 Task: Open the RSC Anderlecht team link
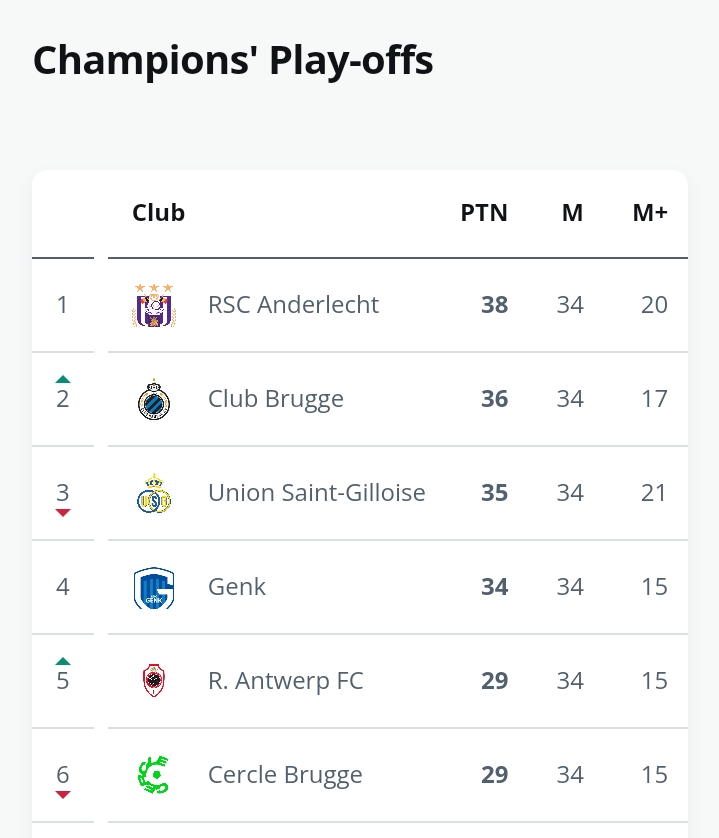coord(293,305)
